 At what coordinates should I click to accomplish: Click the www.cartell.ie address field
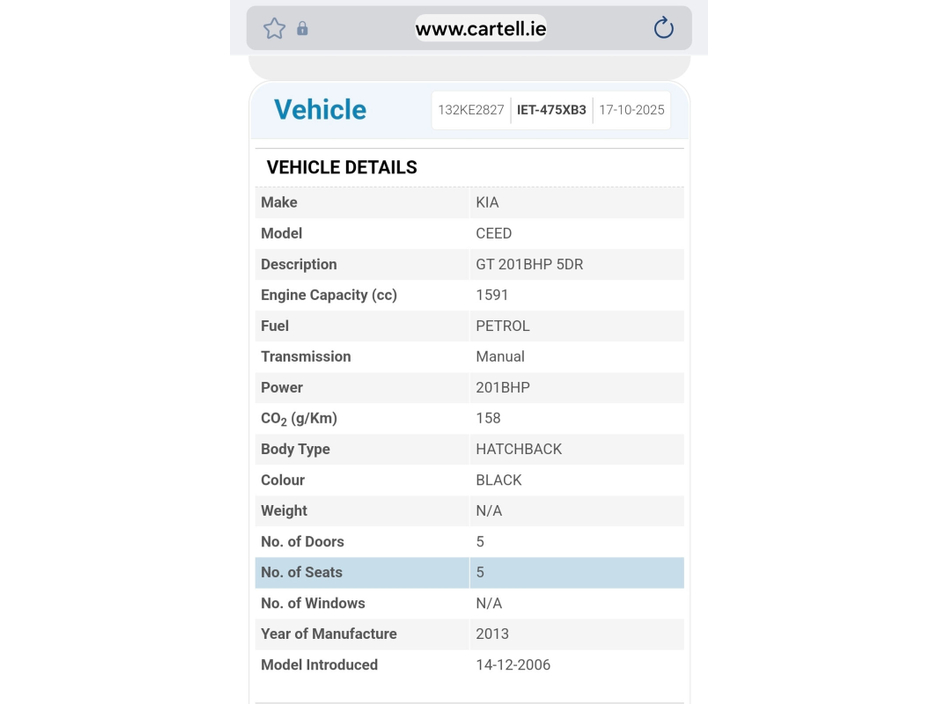click(x=480, y=29)
